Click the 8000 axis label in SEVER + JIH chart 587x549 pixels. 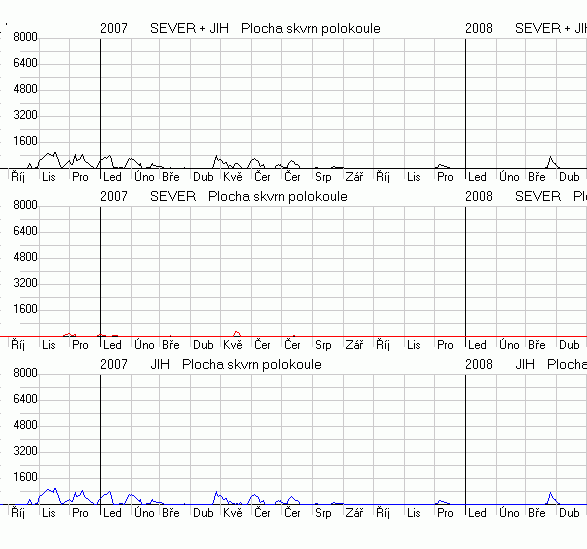pyautogui.click(x=25, y=37)
